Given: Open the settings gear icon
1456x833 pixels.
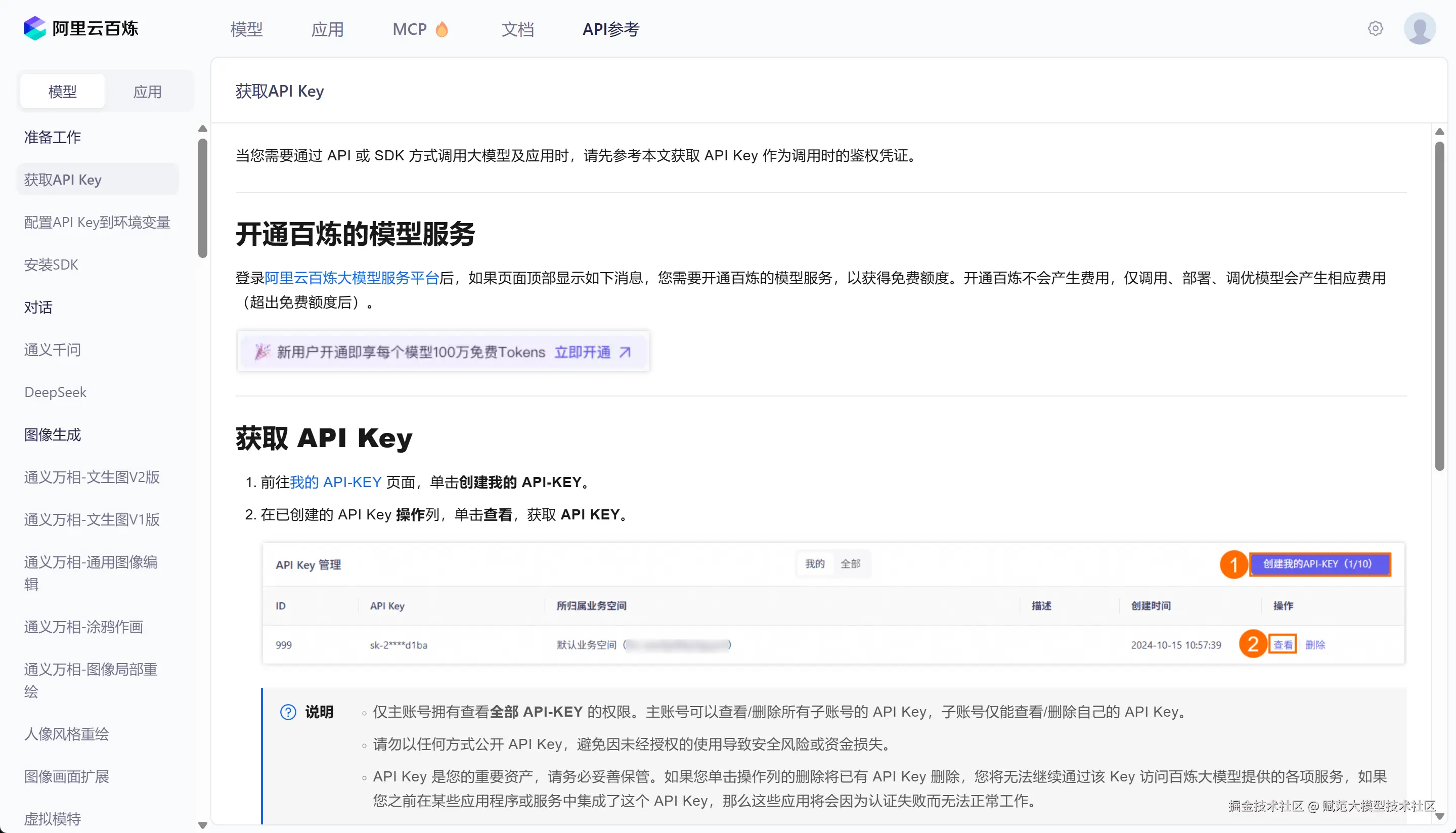Looking at the screenshot, I should tap(1375, 29).
